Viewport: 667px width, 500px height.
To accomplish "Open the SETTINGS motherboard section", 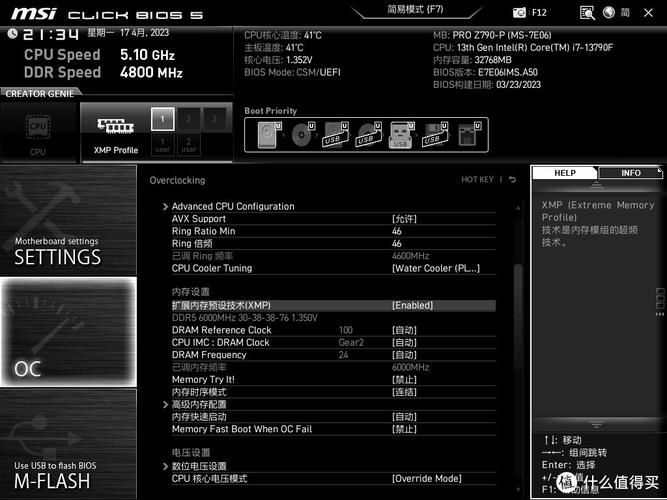I will tap(68, 220).
